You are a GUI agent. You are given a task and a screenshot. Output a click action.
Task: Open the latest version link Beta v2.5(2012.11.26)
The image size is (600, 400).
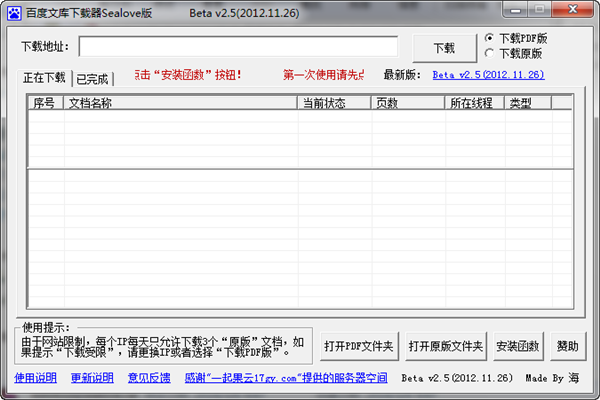(488, 75)
